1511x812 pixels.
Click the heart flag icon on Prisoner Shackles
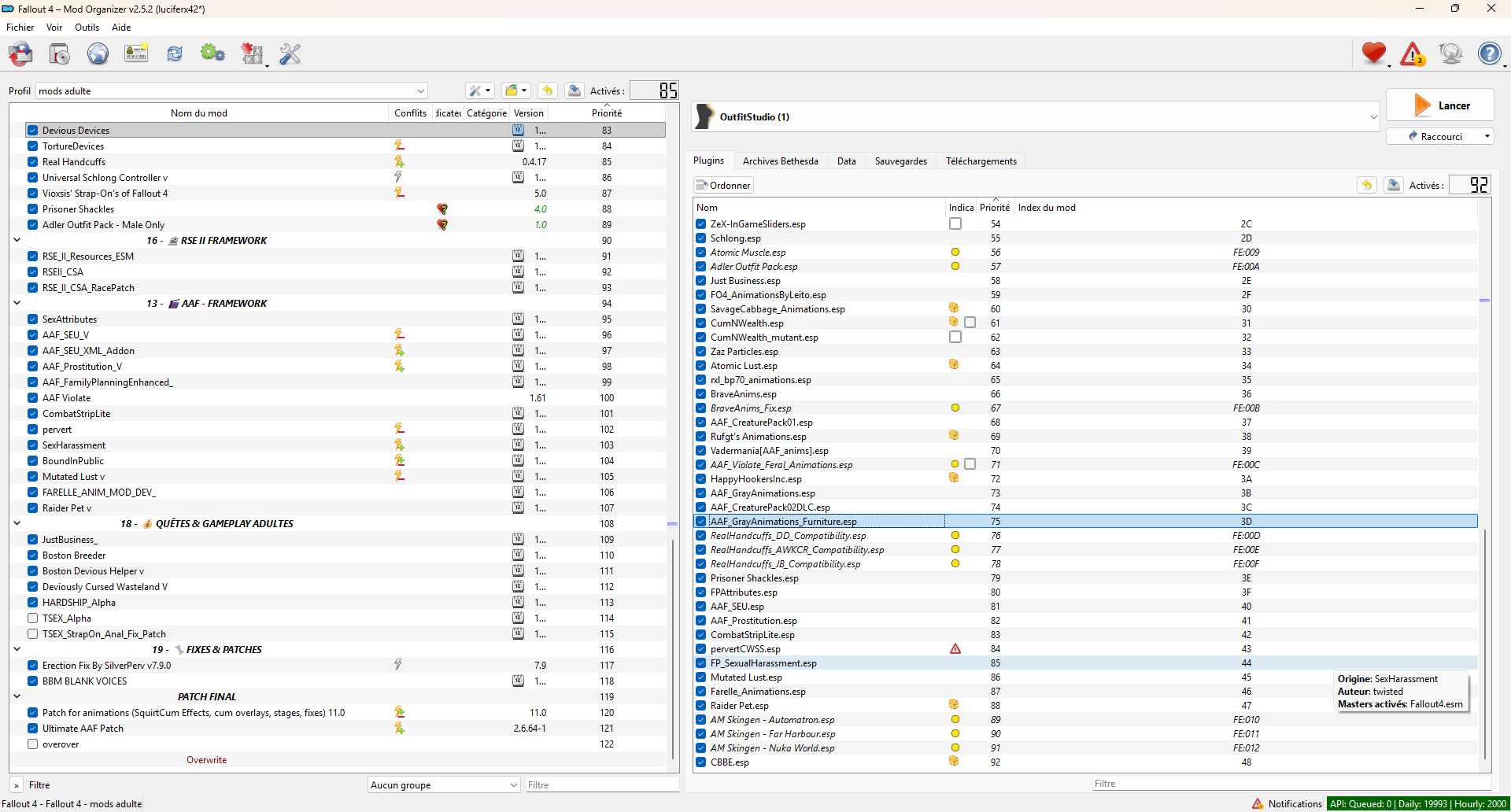(442, 209)
